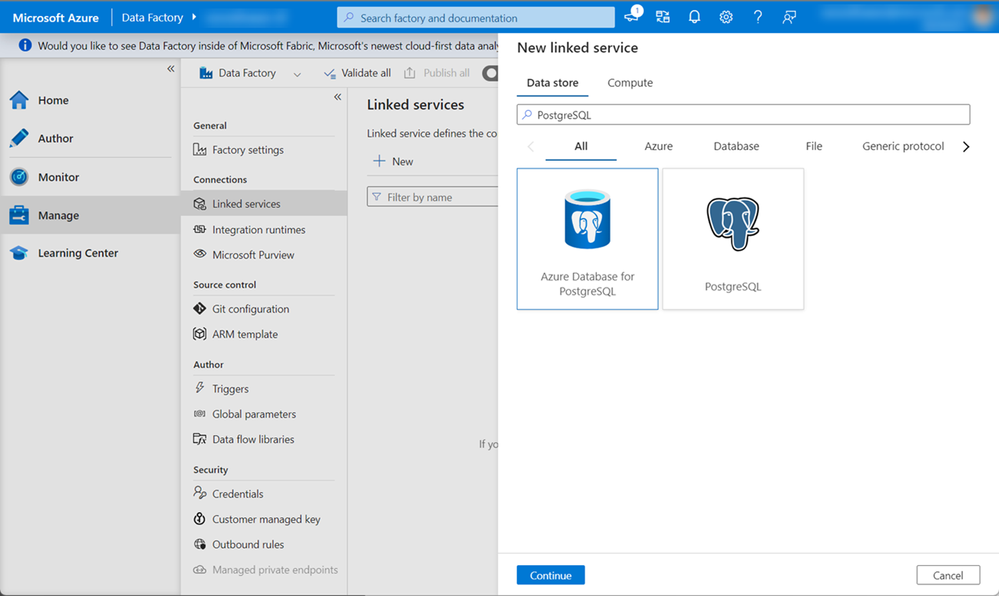Click Managed private endpoints entry
The height and width of the screenshot is (596, 999).
coord(264,570)
